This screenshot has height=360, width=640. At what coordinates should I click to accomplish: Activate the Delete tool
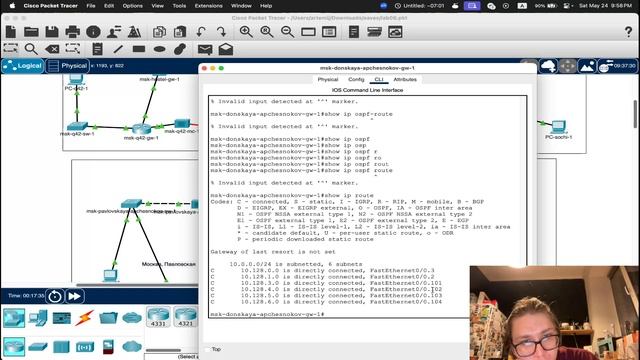tap(52, 49)
